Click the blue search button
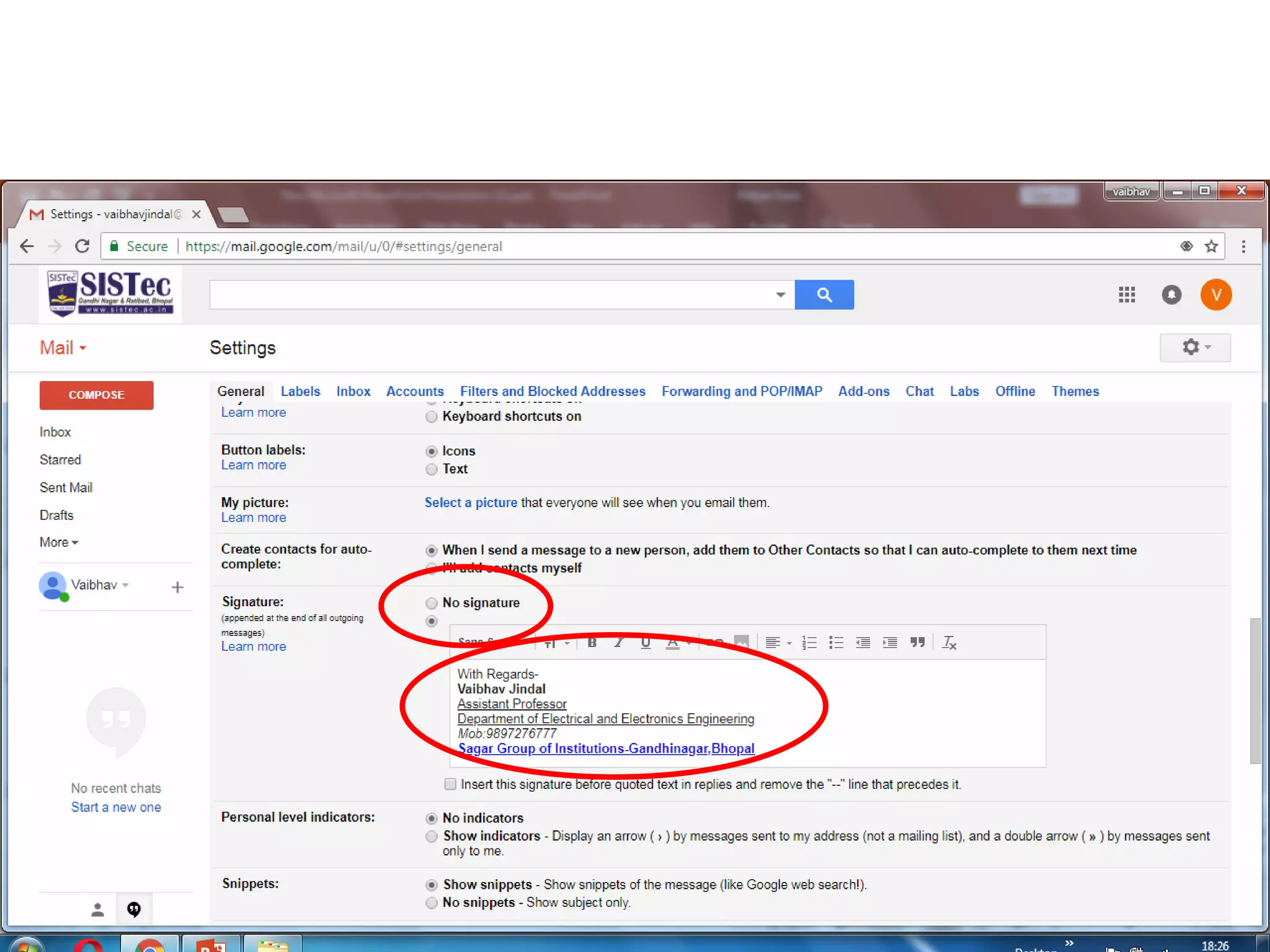This screenshot has width=1270, height=952. point(824,294)
